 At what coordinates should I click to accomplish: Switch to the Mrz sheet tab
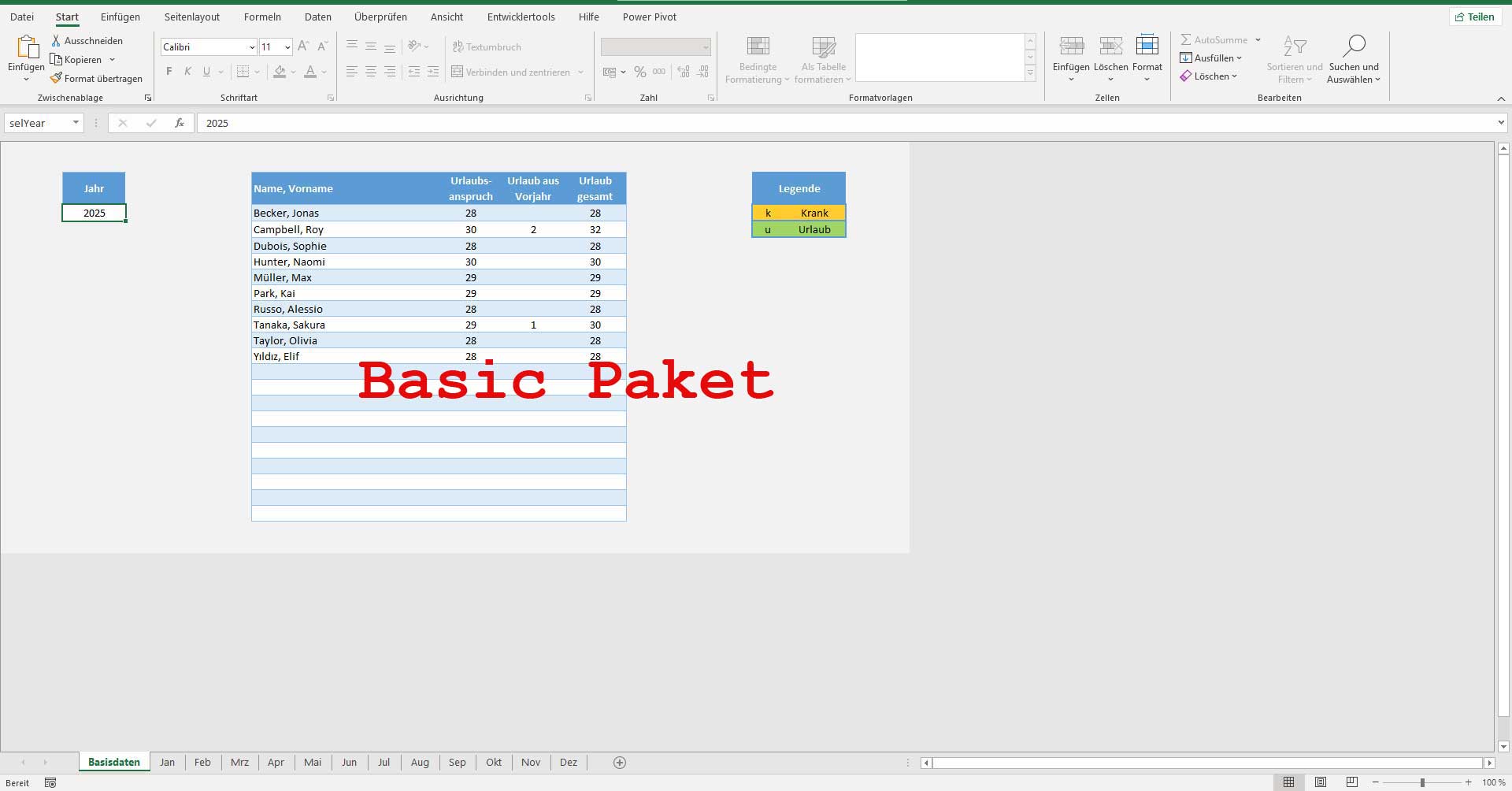coord(239,762)
